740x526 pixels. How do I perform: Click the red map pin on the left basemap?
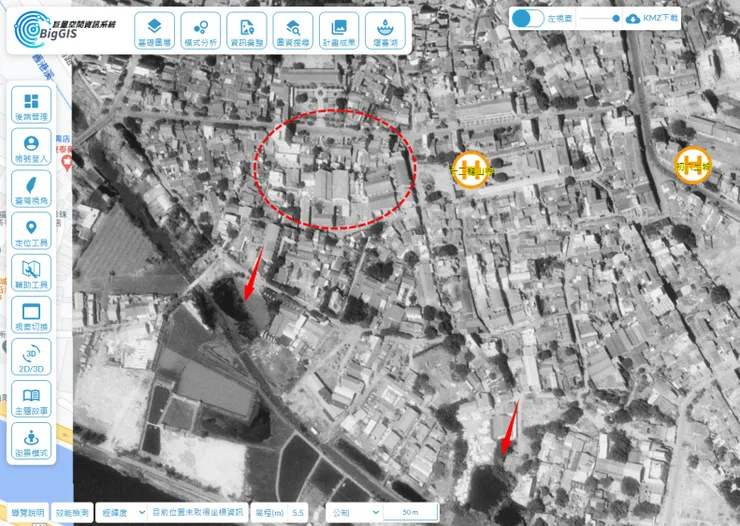[x=67, y=163]
